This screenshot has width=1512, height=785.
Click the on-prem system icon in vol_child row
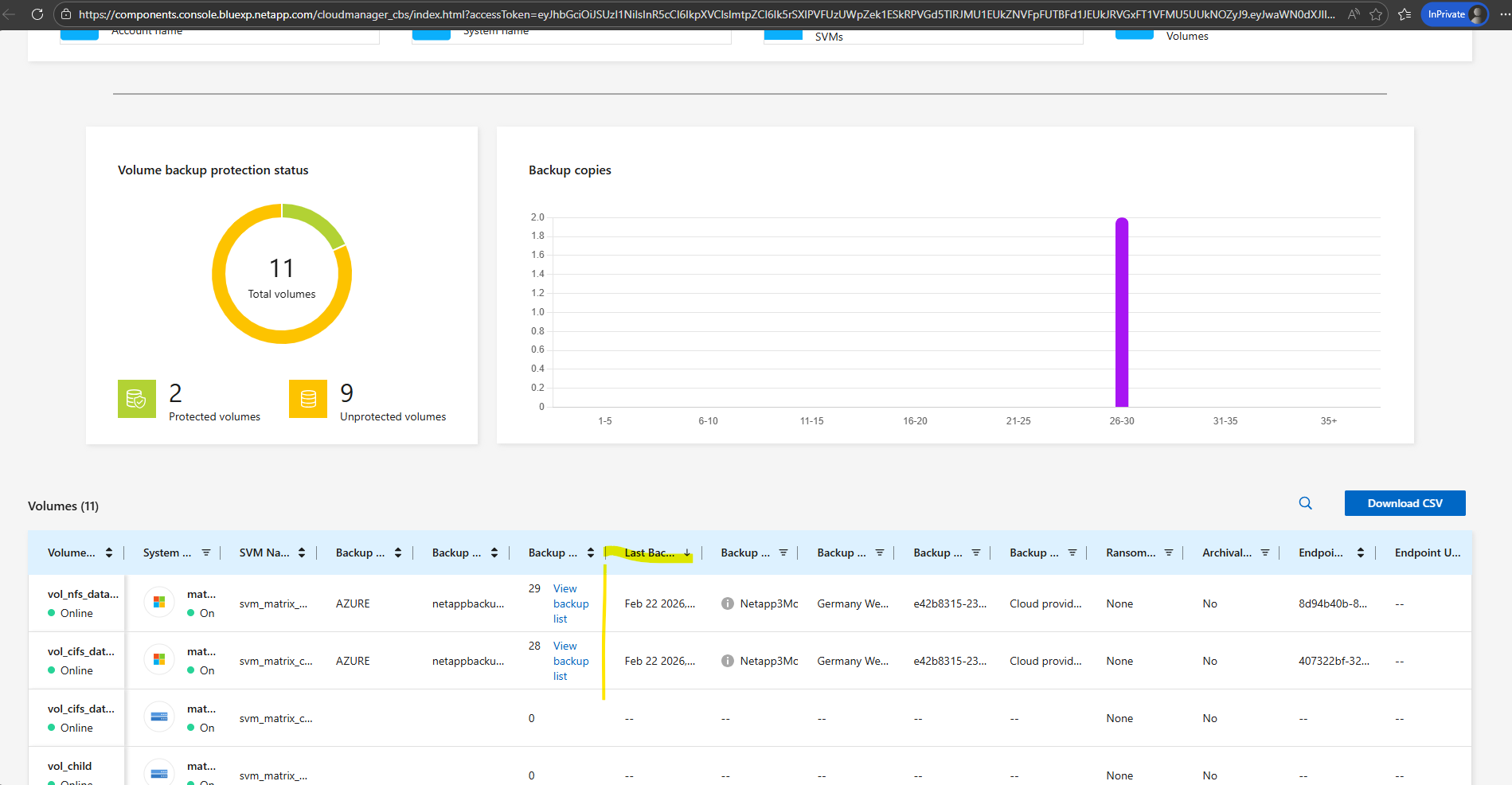tap(159, 773)
